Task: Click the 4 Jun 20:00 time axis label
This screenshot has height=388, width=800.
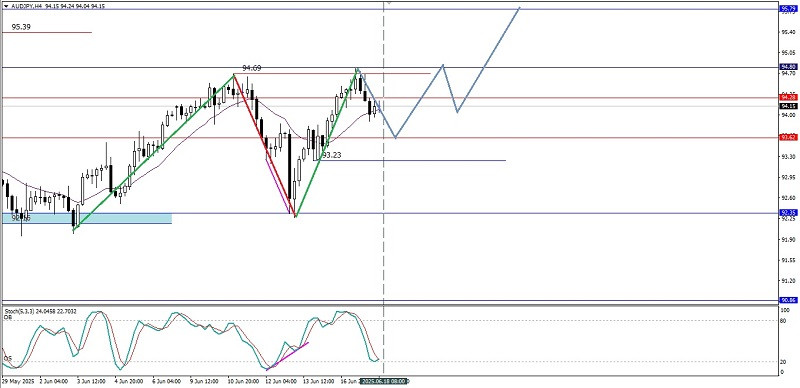Action: 130,381
